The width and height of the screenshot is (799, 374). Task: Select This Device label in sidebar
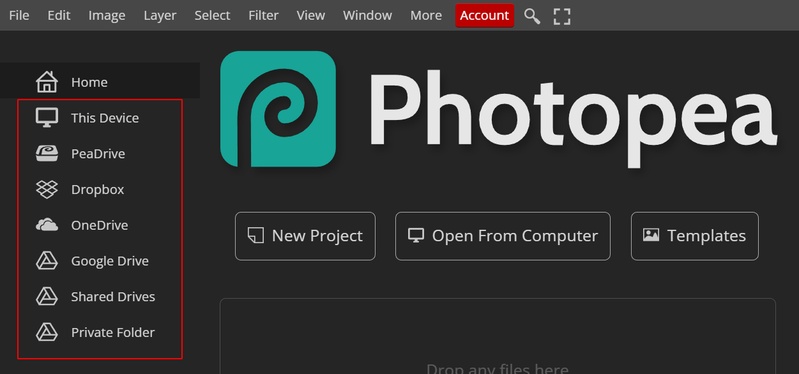pos(105,118)
